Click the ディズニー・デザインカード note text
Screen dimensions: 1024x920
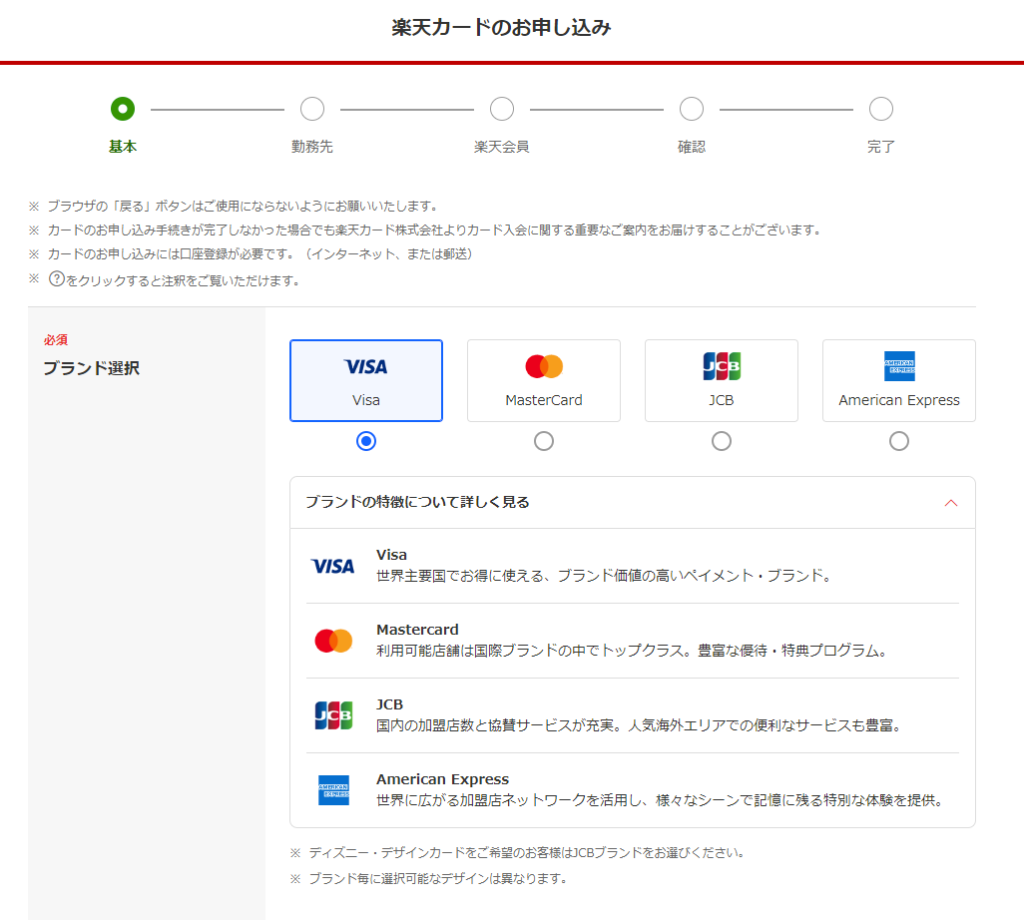point(526,853)
